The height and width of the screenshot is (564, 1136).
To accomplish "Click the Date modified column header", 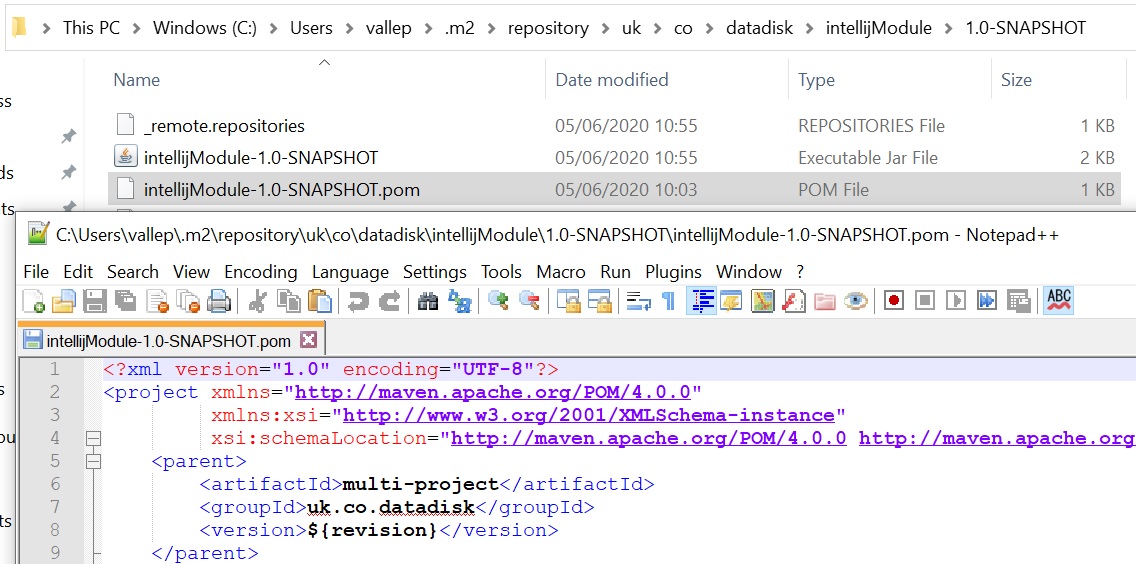I will [x=611, y=80].
